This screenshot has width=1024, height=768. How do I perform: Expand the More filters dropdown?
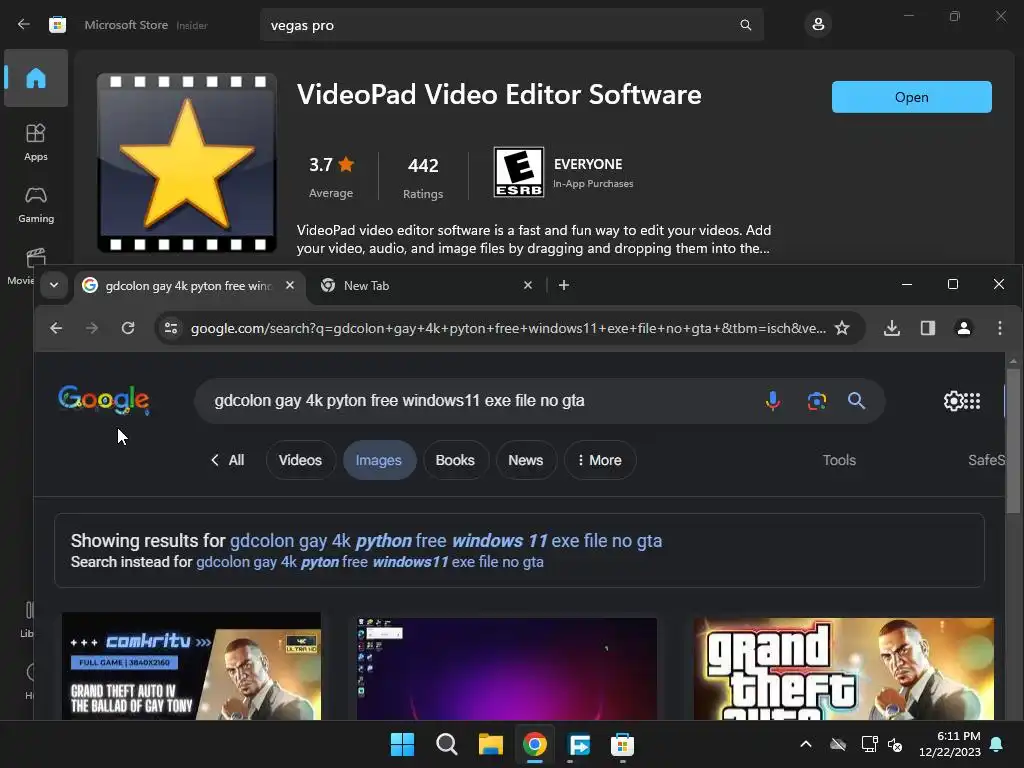[x=600, y=460]
